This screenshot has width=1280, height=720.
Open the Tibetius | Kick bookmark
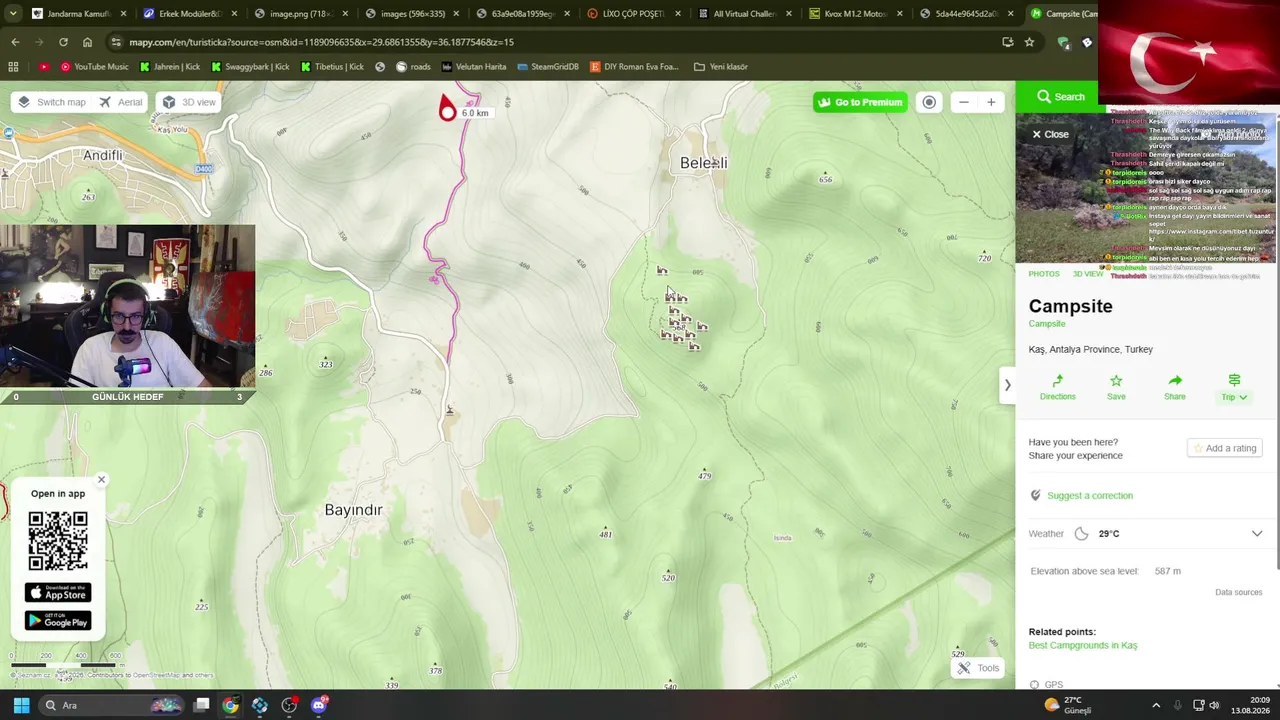pos(332,67)
